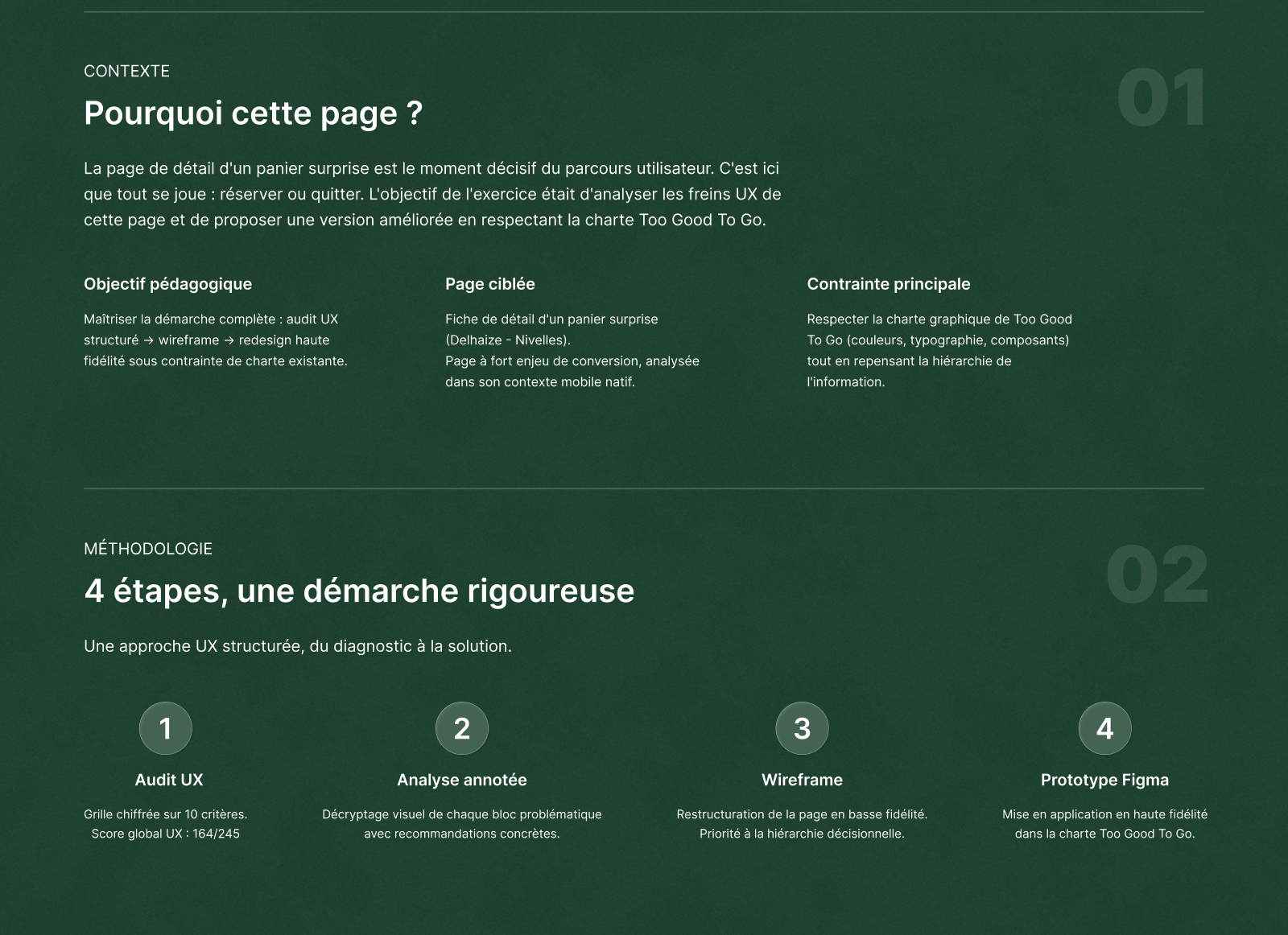Click the "Contrainte principale" subheading
Viewport: 1288px width, 935px height.
pyautogui.click(x=889, y=284)
